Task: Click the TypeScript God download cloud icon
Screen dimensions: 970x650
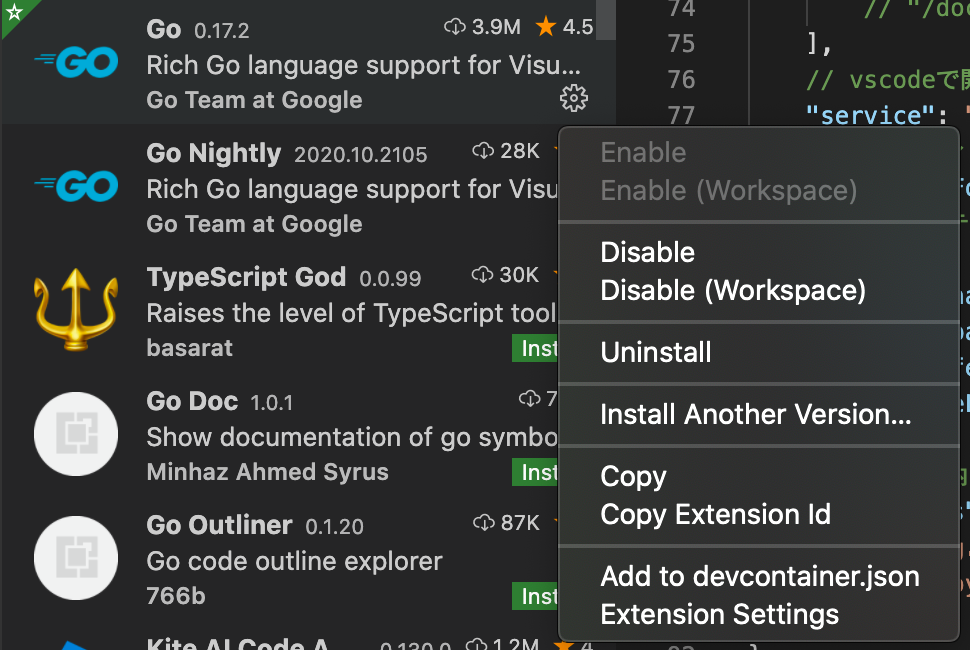Action: click(482, 275)
